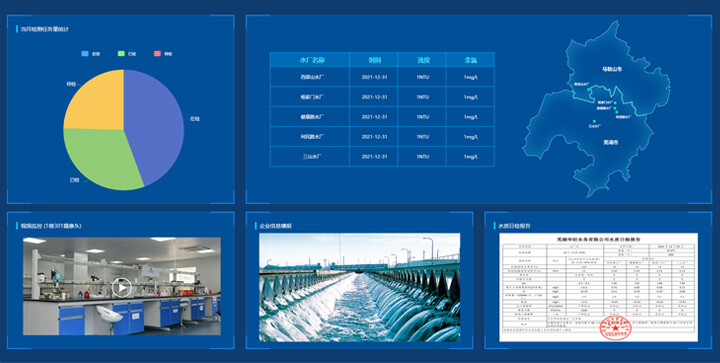720x363 pixels.
Task: Open the water plant aeration photo
Action: pos(360,287)
